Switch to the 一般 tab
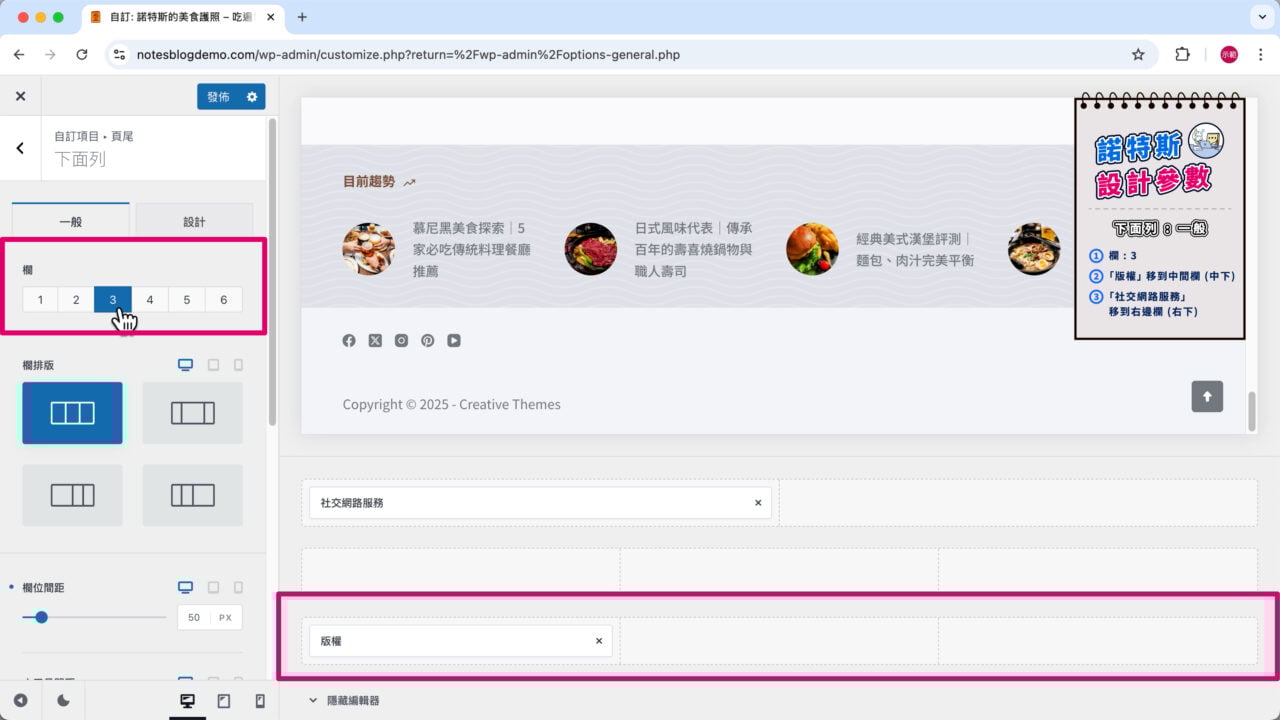Image resolution: width=1280 pixels, height=720 pixels. [70, 221]
